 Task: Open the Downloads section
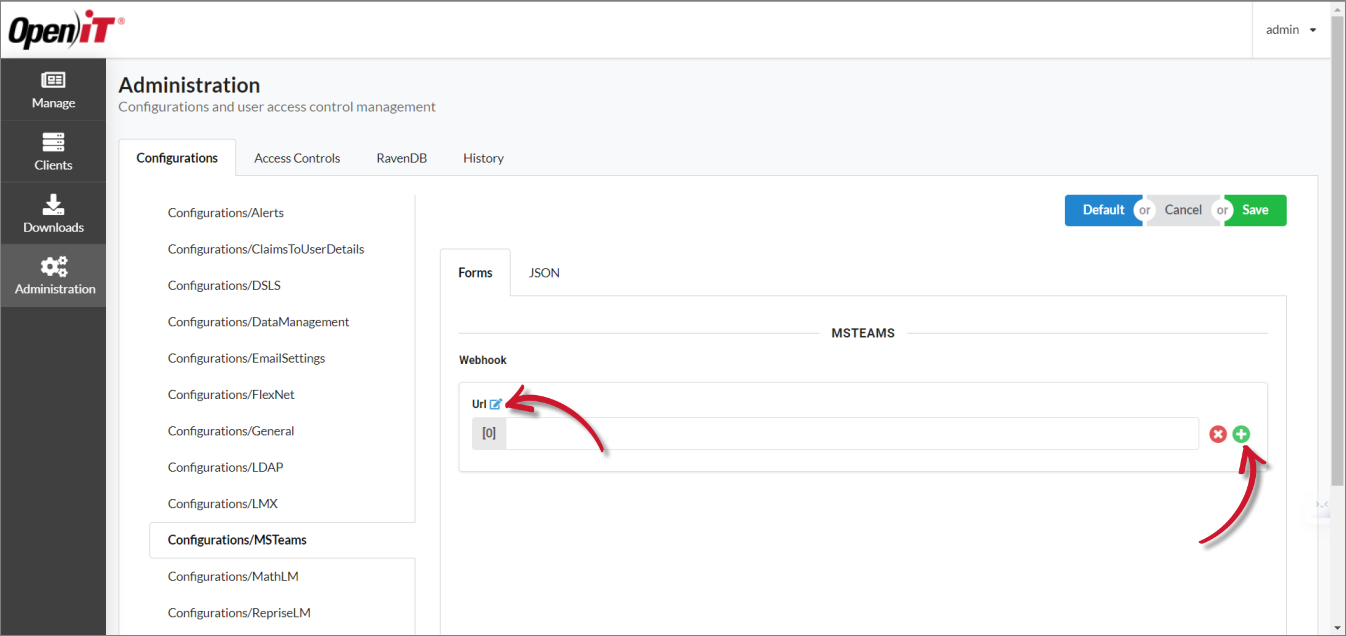pyautogui.click(x=52, y=213)
